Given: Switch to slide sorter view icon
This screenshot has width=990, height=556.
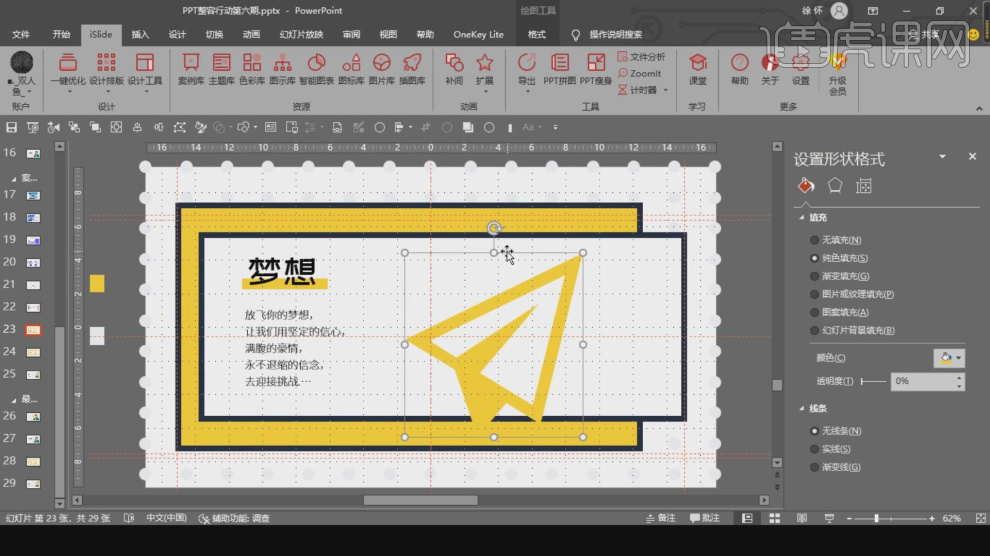Looking at the screenshot, I should pyautogui.click(x=775, y=518).
